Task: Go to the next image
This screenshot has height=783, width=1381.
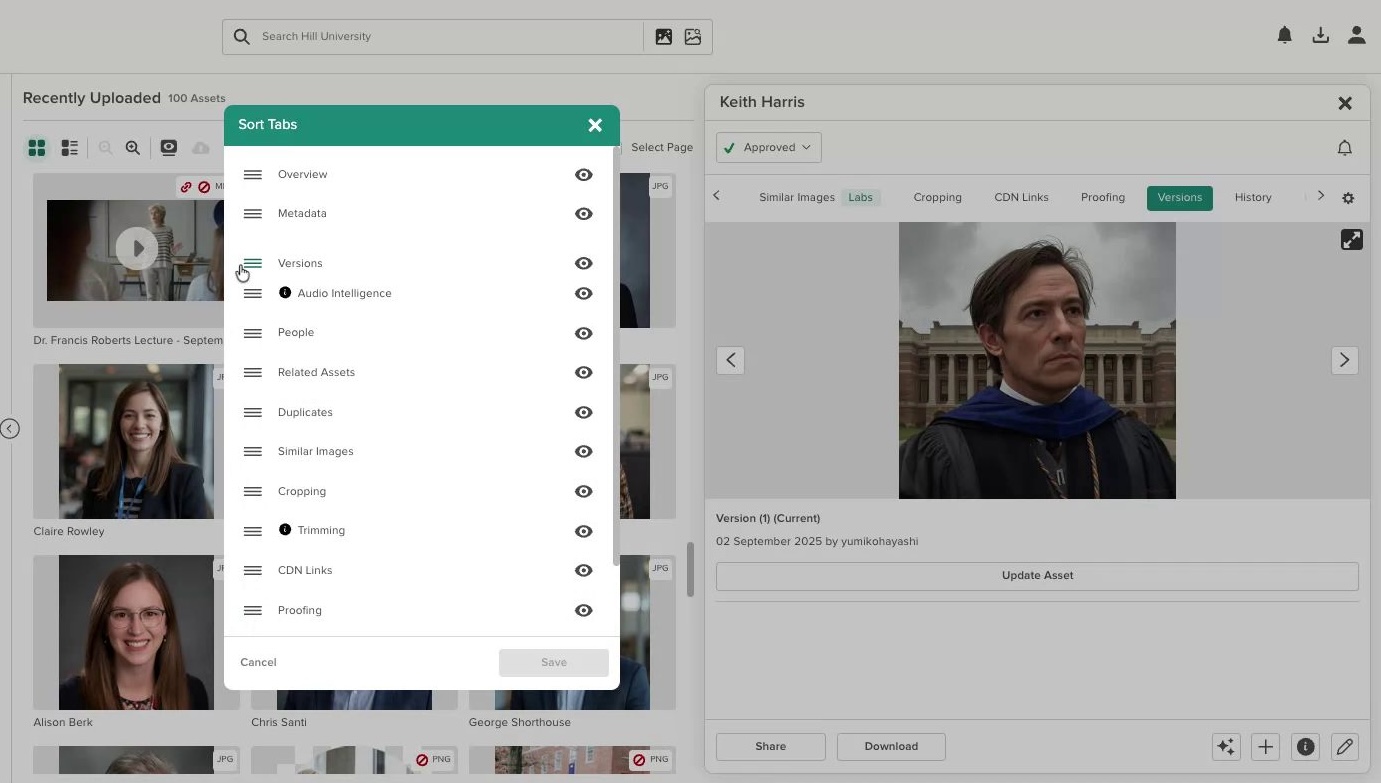Action: (x=1344, y=360)
